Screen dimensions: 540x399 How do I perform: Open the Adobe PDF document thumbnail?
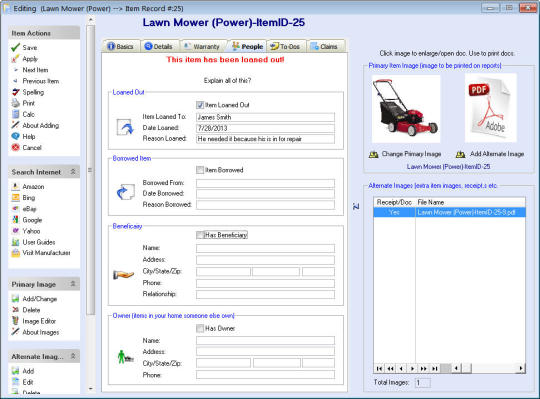tap(491, 108)
